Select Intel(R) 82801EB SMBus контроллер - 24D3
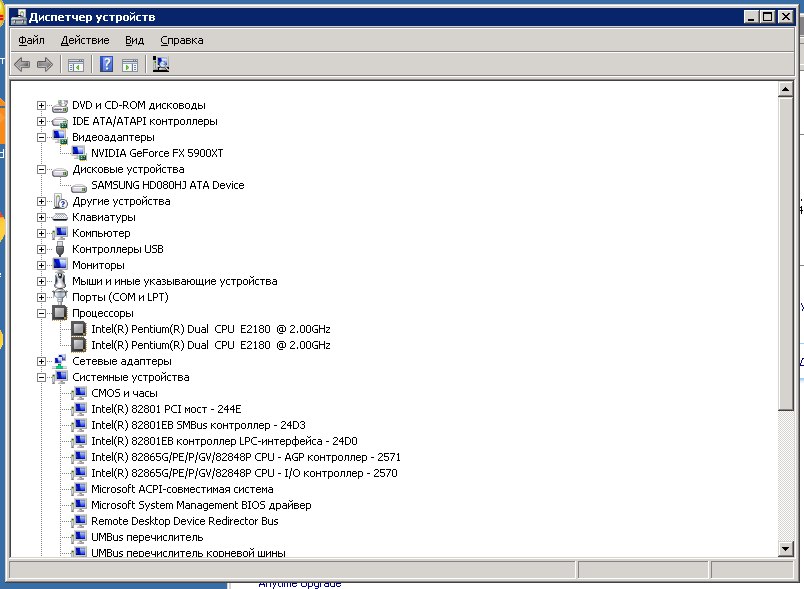Viewport: 804px width, 589px height. (x=198, y=425)
